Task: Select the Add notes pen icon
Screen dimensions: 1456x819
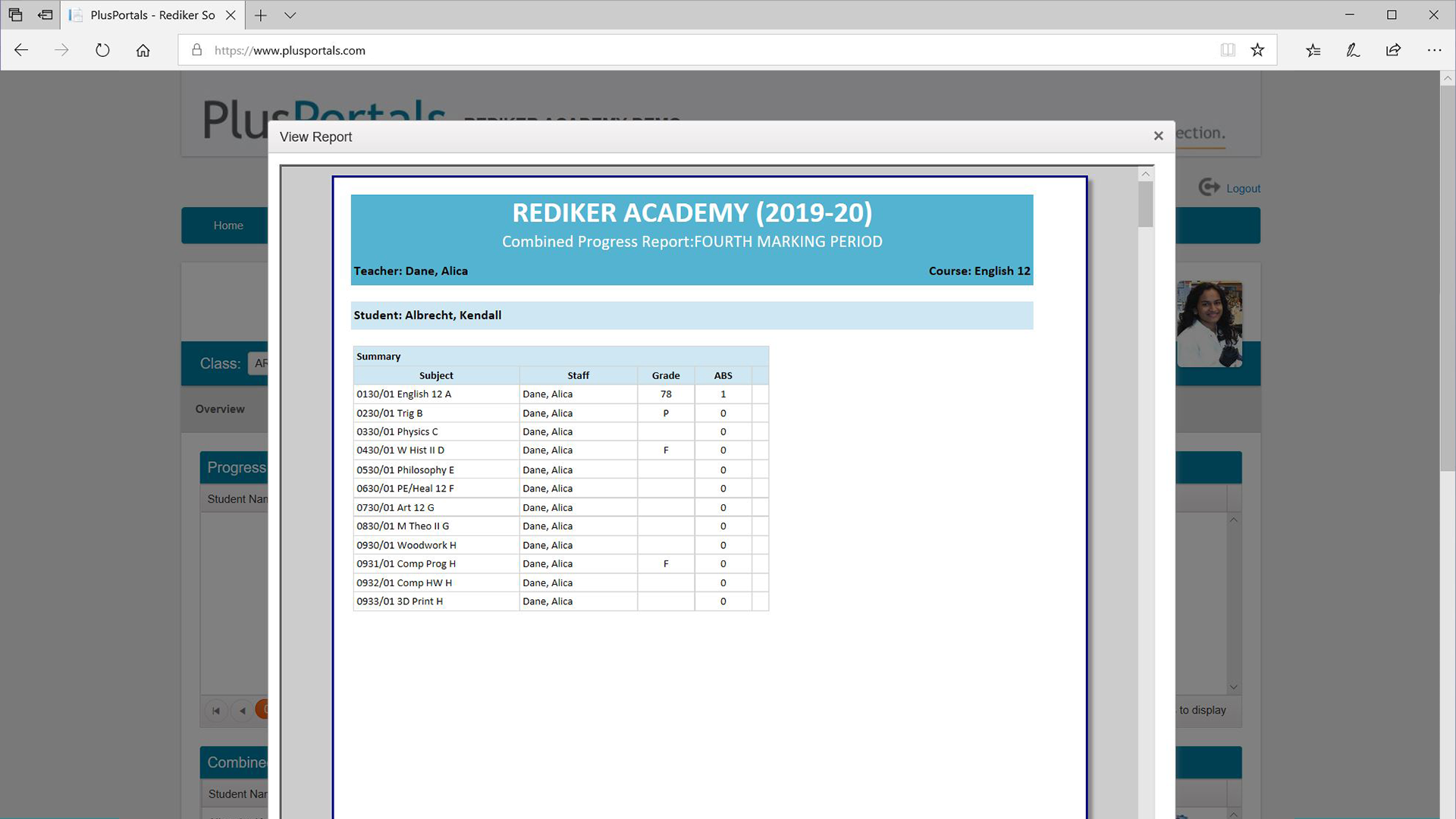Action: coord(1353,50)
